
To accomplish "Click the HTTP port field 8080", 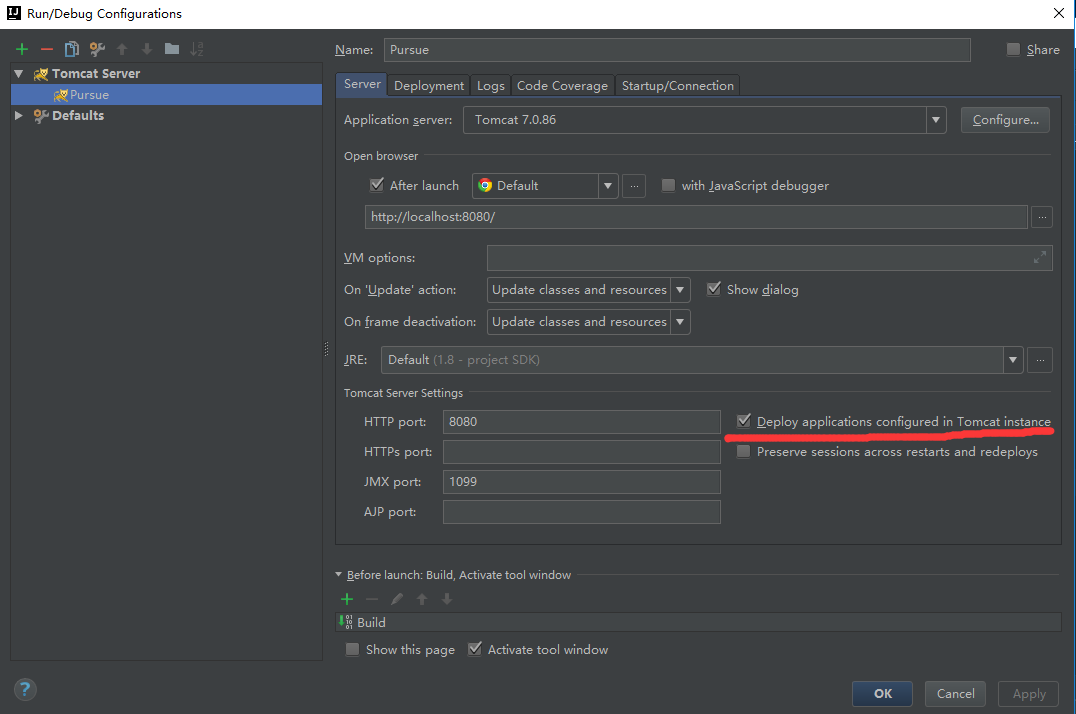I will (581, 422).
